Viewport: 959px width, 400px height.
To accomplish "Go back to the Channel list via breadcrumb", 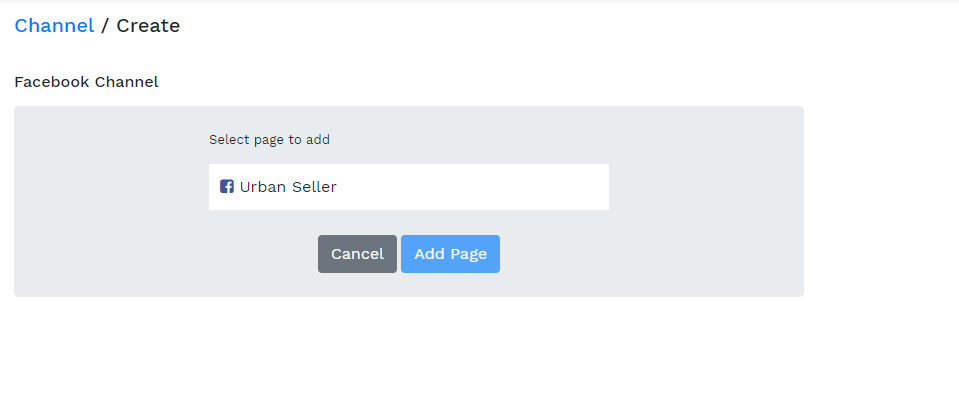I will tap(54, 26).
